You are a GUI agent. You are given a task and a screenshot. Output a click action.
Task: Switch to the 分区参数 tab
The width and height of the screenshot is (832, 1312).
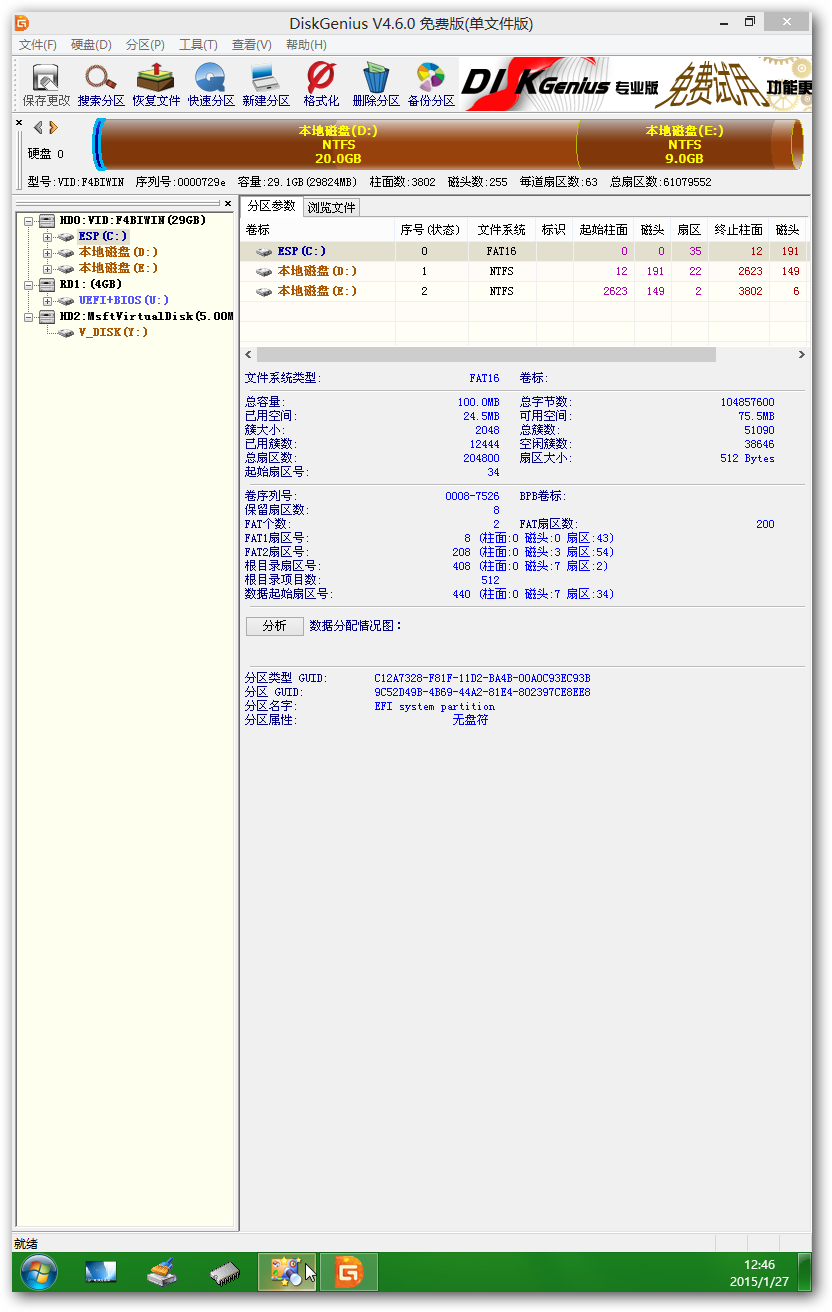pos(271,206)
